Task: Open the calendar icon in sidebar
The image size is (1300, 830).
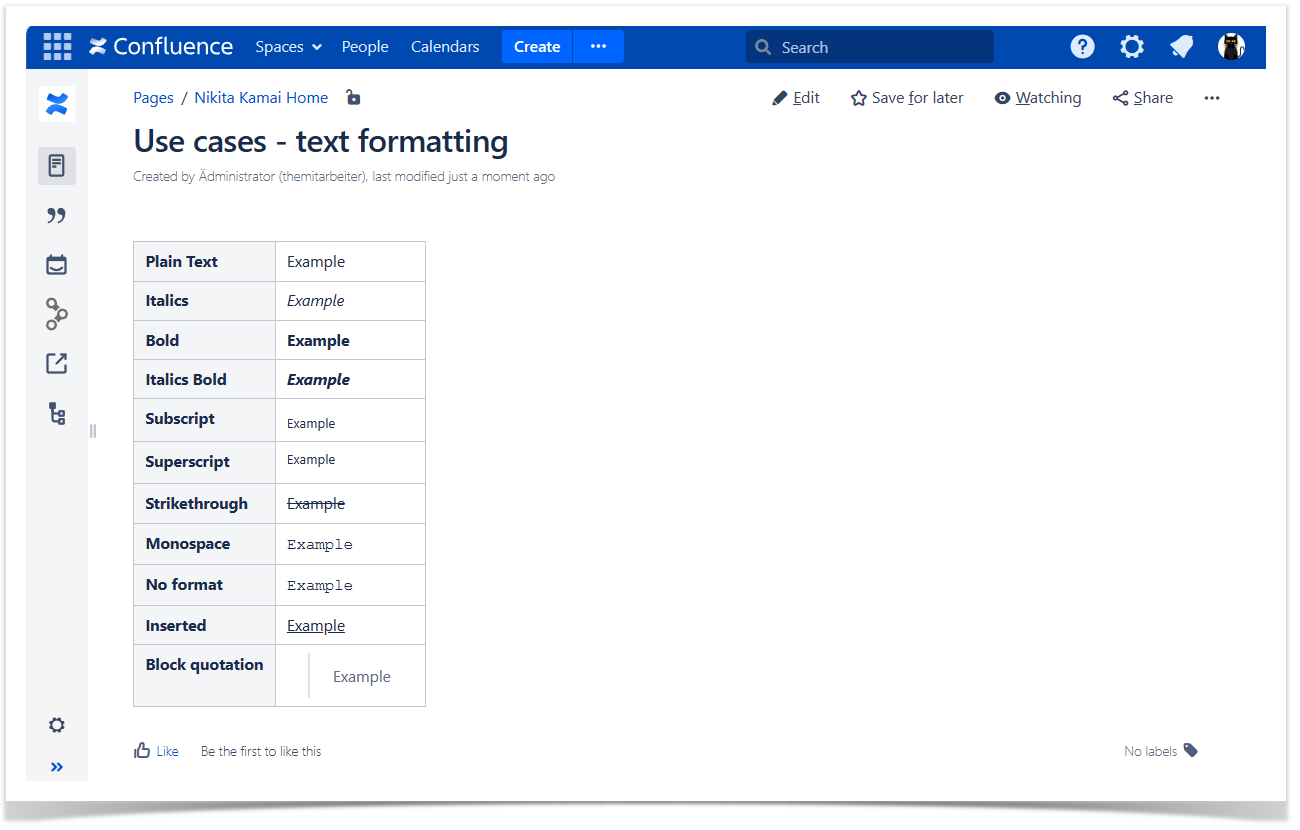Action: click(57, 265)
